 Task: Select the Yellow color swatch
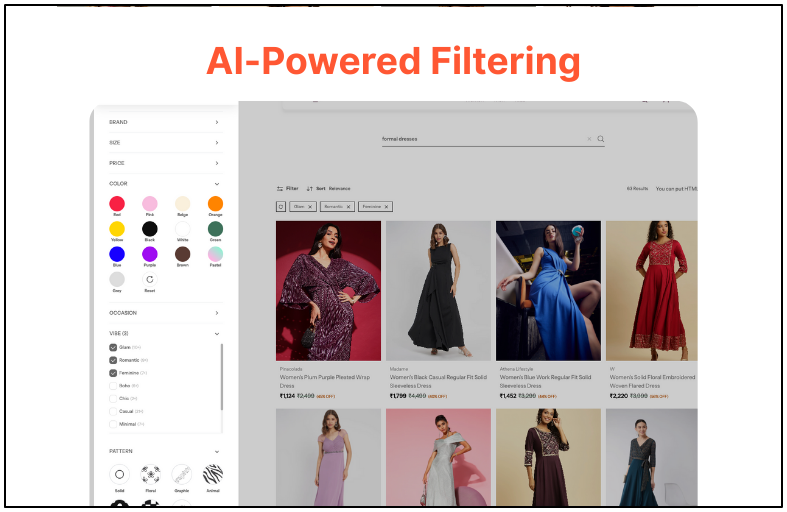pos(117,229)
